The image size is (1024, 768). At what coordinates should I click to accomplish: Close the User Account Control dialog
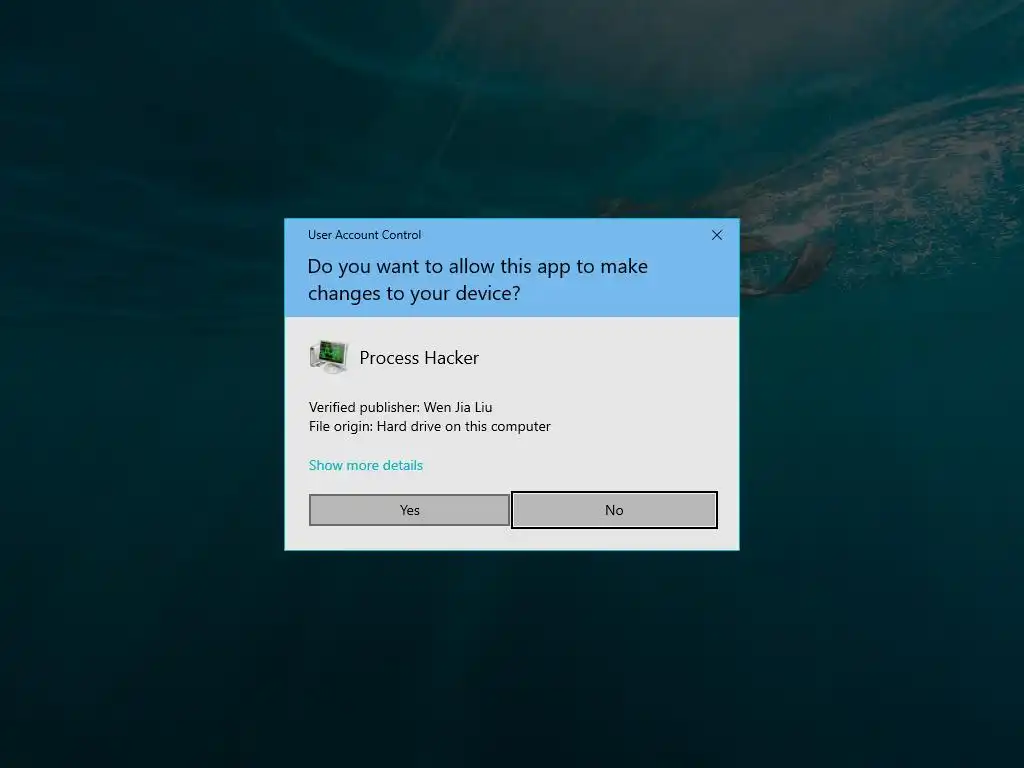[x=716, y=235]
